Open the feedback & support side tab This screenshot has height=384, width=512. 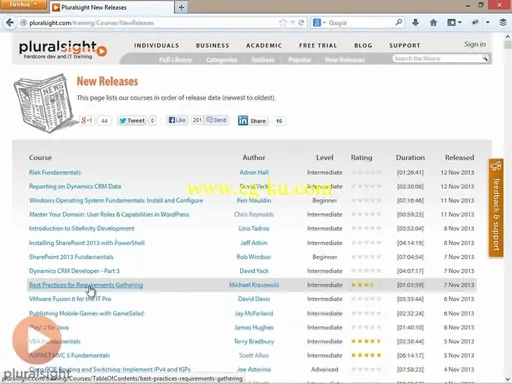point(496,208)
